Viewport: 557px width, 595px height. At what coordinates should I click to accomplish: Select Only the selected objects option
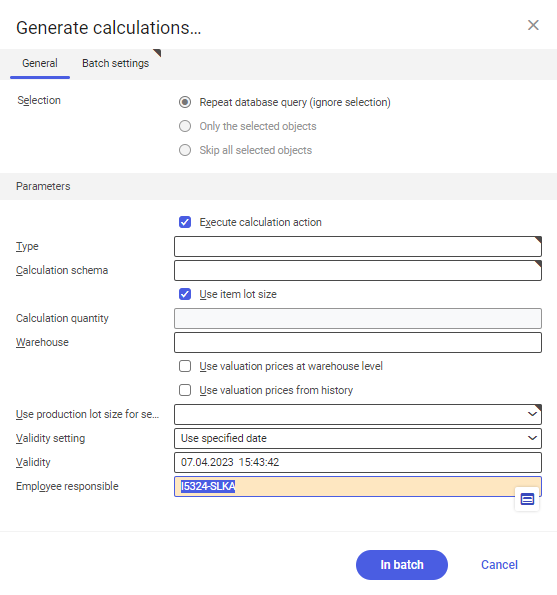[185, 126]
